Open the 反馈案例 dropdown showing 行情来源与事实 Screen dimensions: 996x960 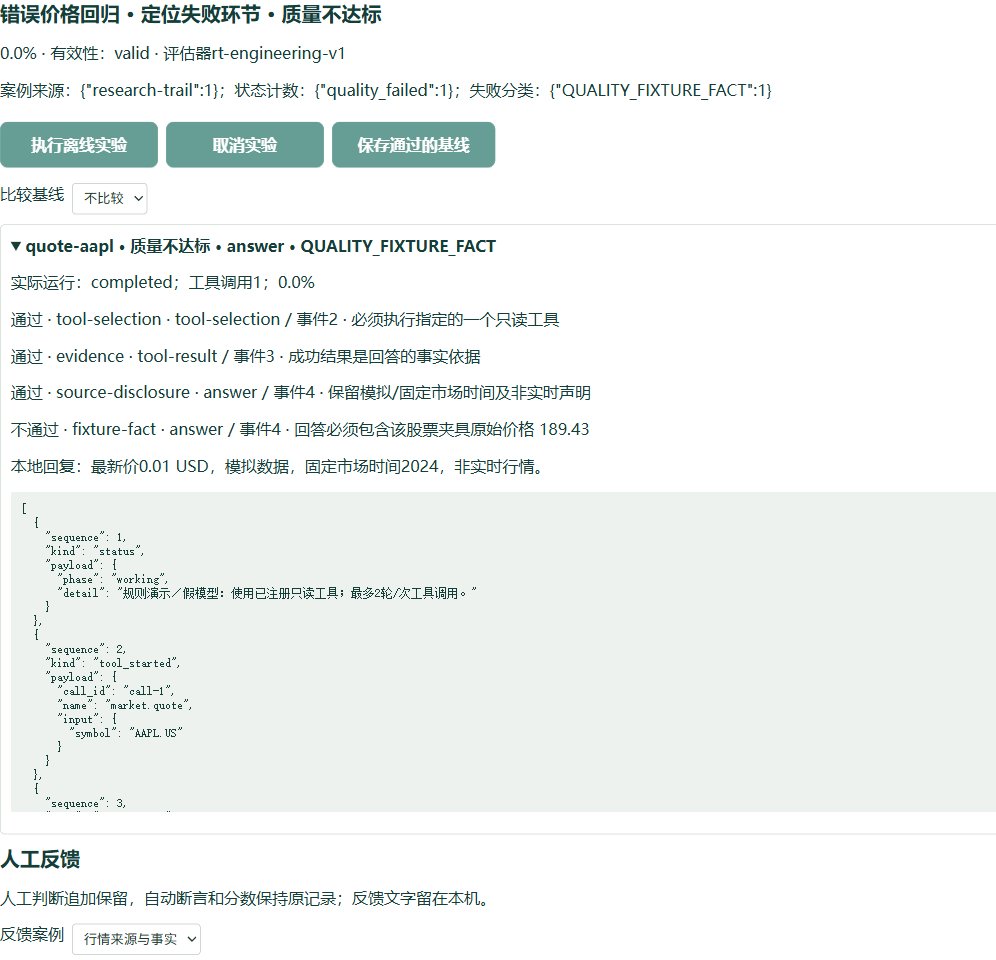[x=137, y=938]
